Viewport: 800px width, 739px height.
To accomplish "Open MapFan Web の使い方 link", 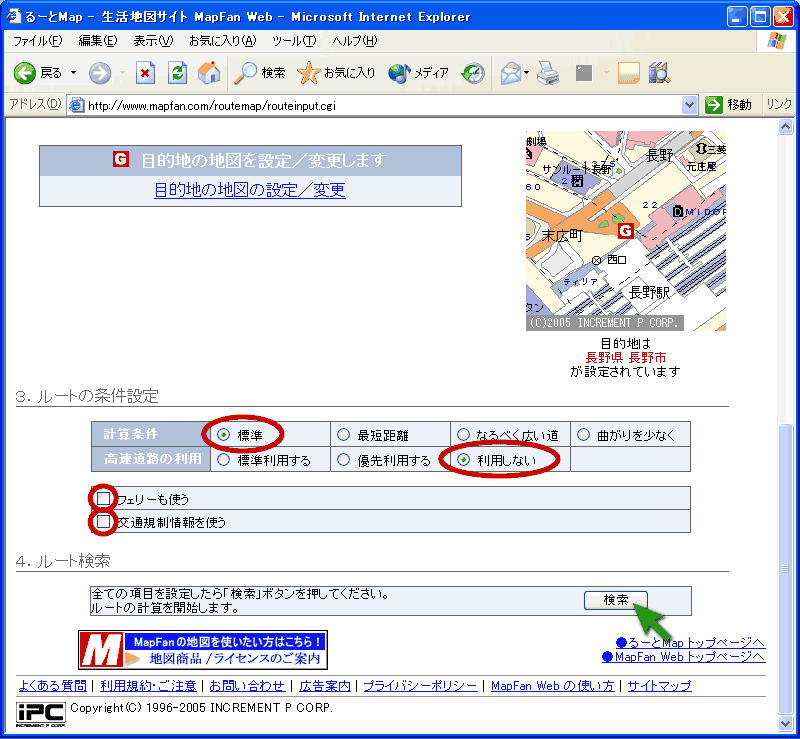I will (553, 686).
